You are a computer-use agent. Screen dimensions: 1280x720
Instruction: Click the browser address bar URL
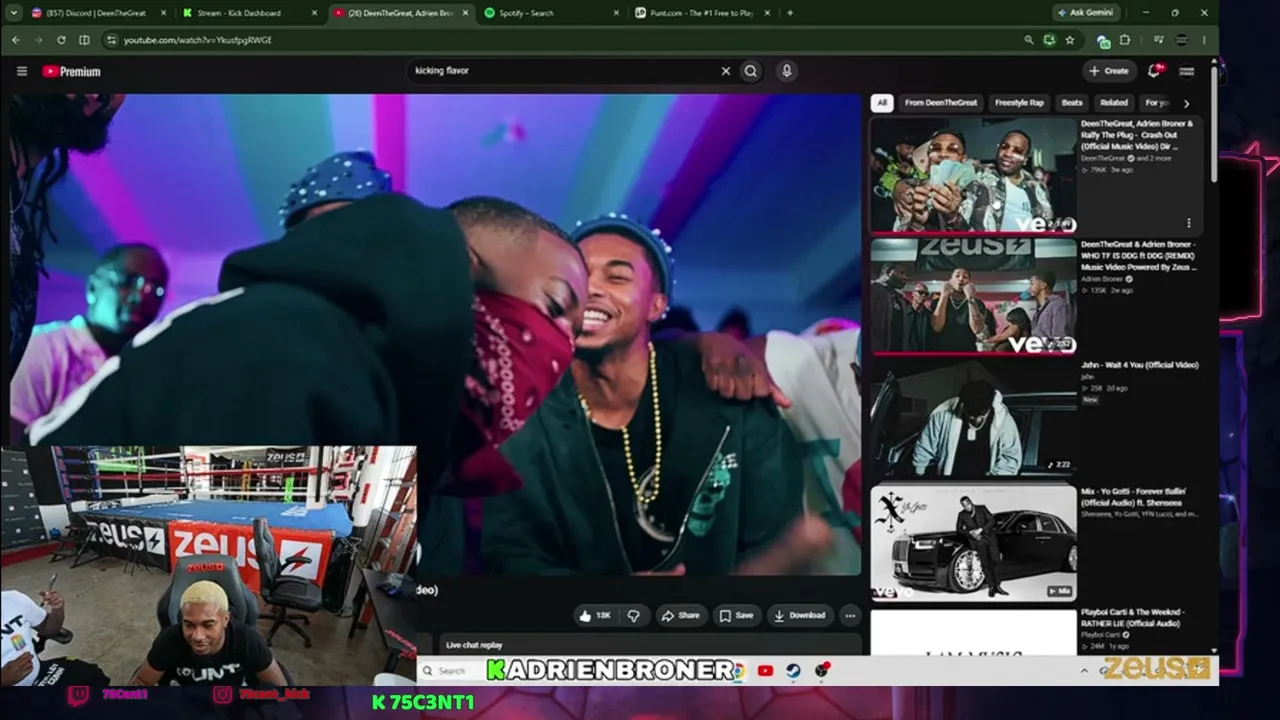click(198, 40)
